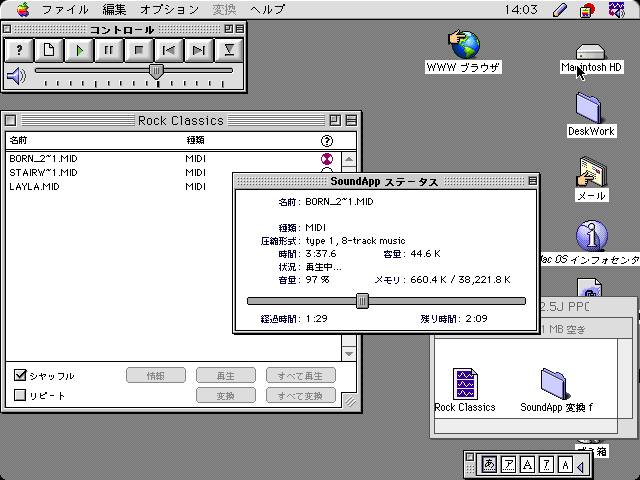Click the downward triangle button in the Control palette

click(x=229, y=50)
